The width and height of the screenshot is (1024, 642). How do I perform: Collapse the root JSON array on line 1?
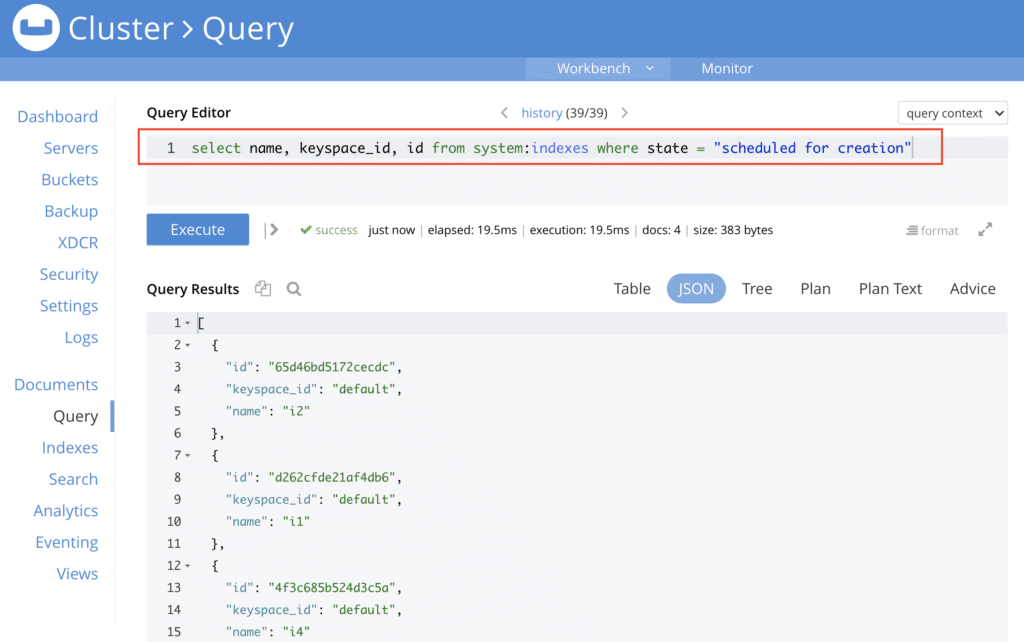(186, 322)
